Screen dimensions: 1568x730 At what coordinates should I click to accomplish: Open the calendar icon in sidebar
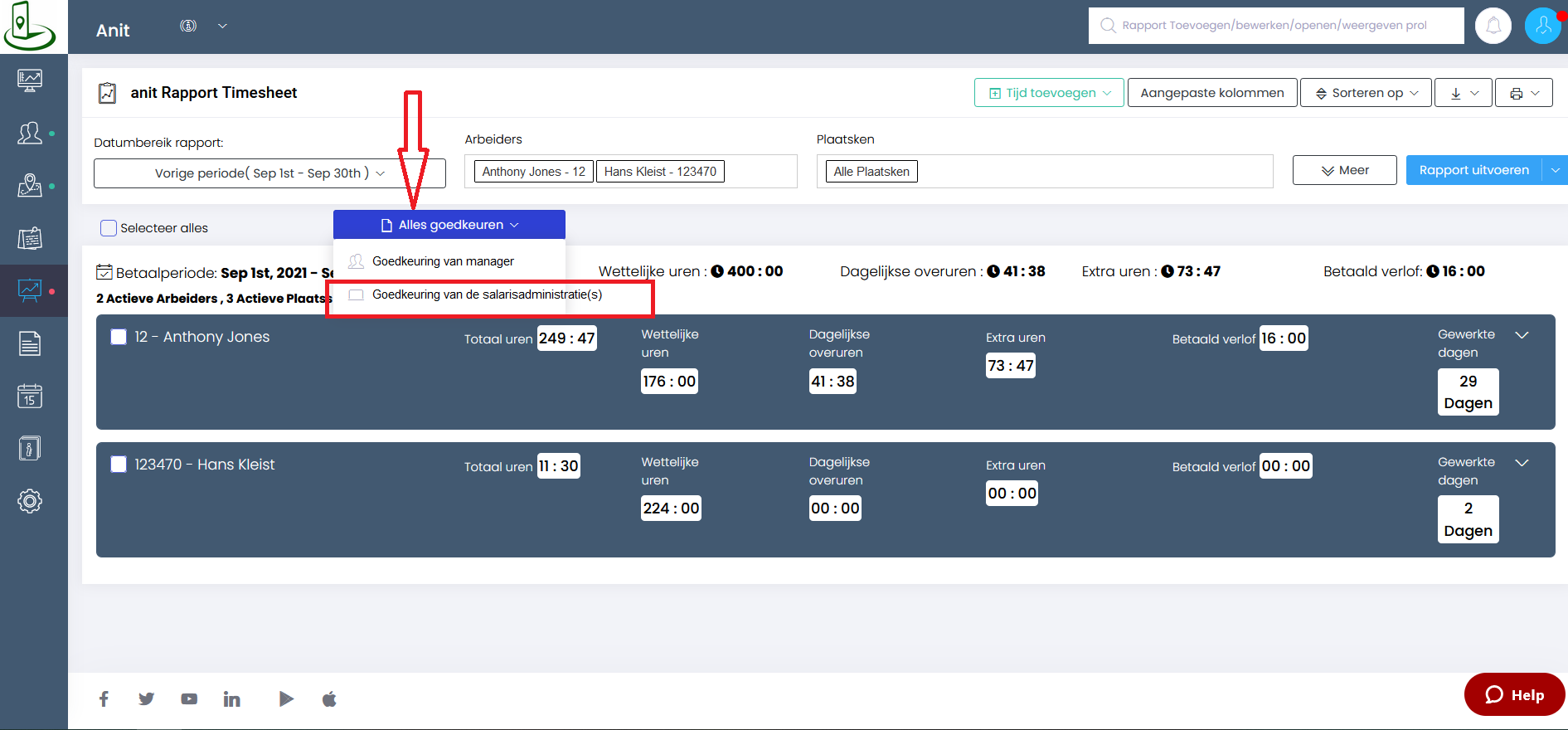click(x=30, y=397)
